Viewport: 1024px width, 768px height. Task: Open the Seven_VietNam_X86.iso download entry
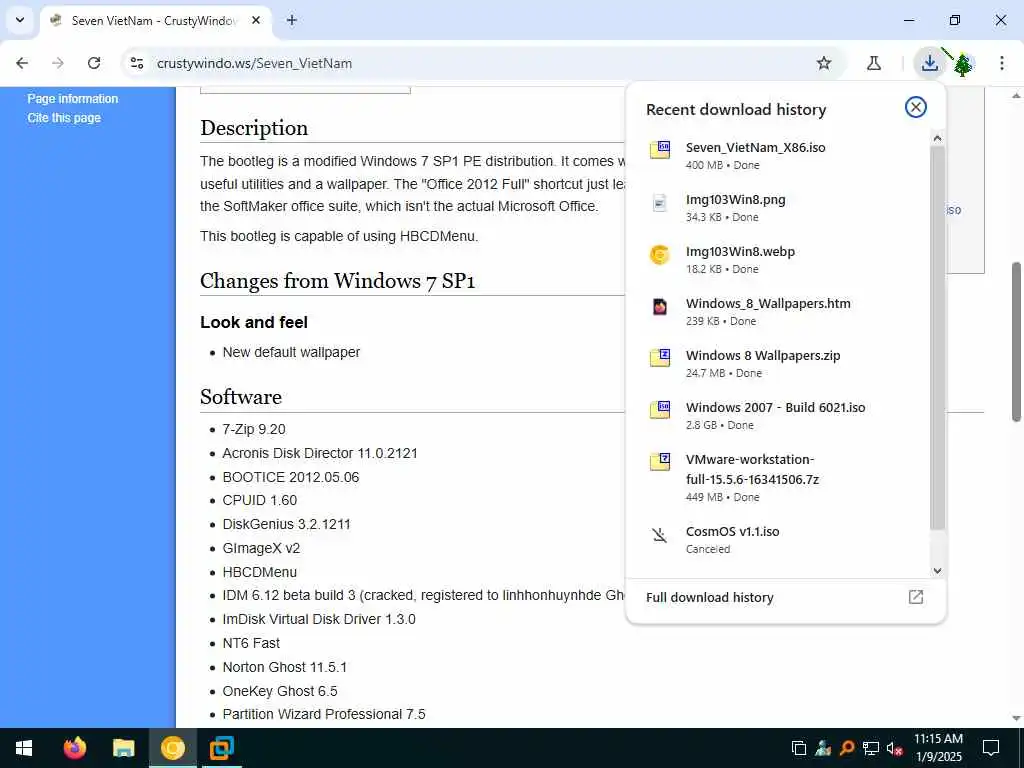click(777, 155)
